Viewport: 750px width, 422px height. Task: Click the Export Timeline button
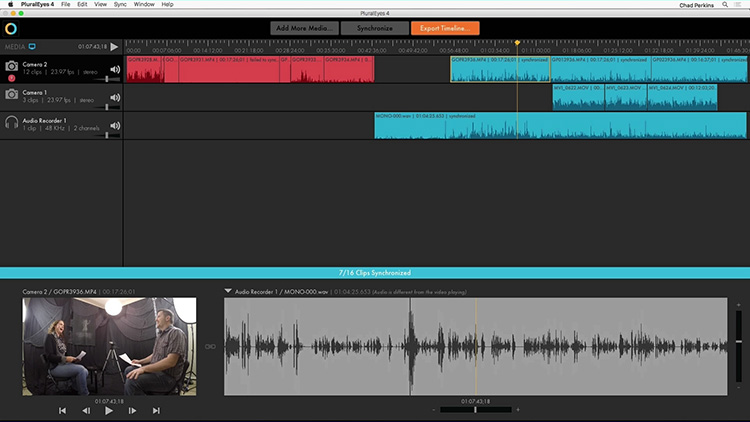(445, 28)
